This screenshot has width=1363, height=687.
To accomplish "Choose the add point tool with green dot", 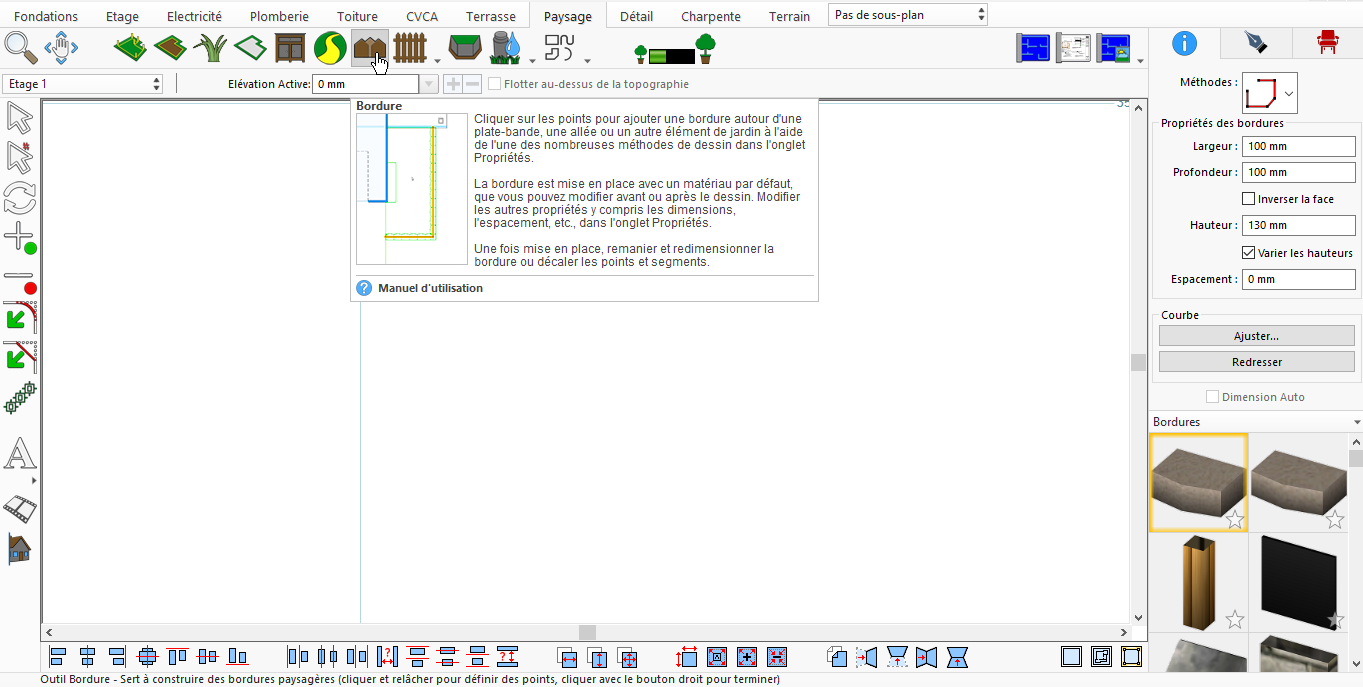I will click(20, 238).
